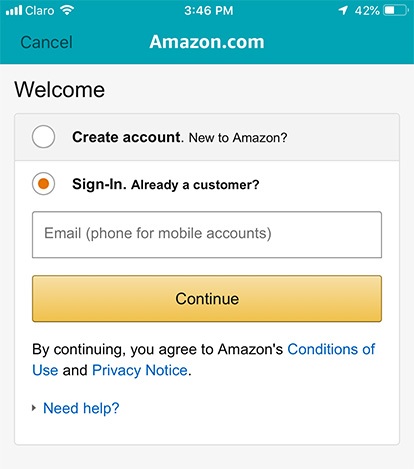The width and height of the screenshot is (414, 469).
Task: Tap the location services arrow icon
Action: (x=343, y=10)
